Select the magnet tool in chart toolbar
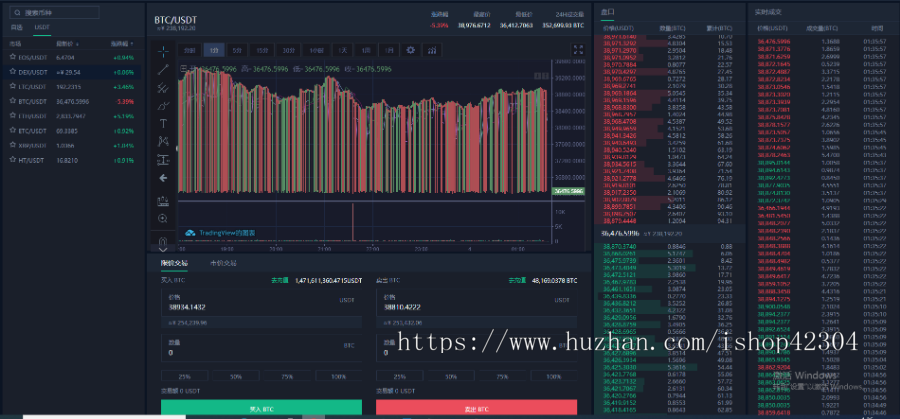Viewport: 900px width, 419px height. [163, 240]
